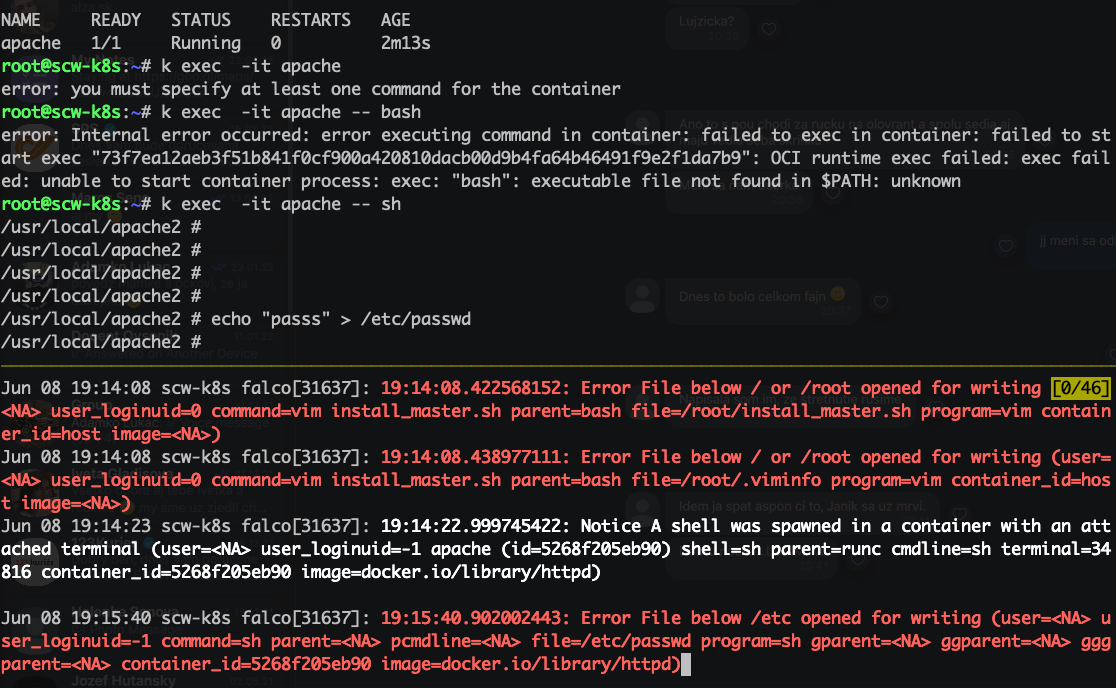Click the heart icon beside the "Lujzicka?" message
This screenshot has height=688, width=1116.
click(768, 30)
